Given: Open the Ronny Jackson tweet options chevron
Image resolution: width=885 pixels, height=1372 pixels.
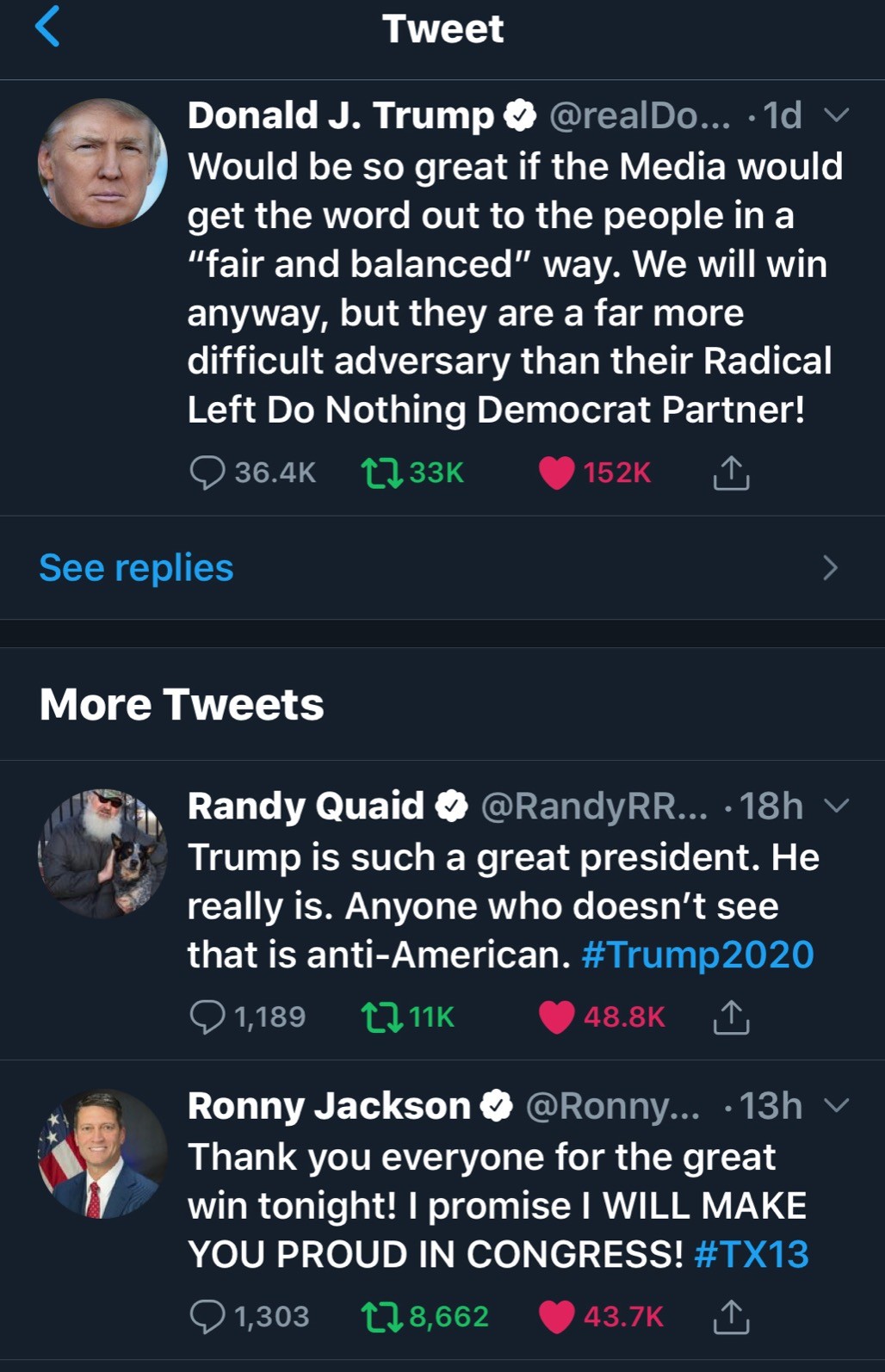Looking at the screenshot, I should coord(836,1105).
